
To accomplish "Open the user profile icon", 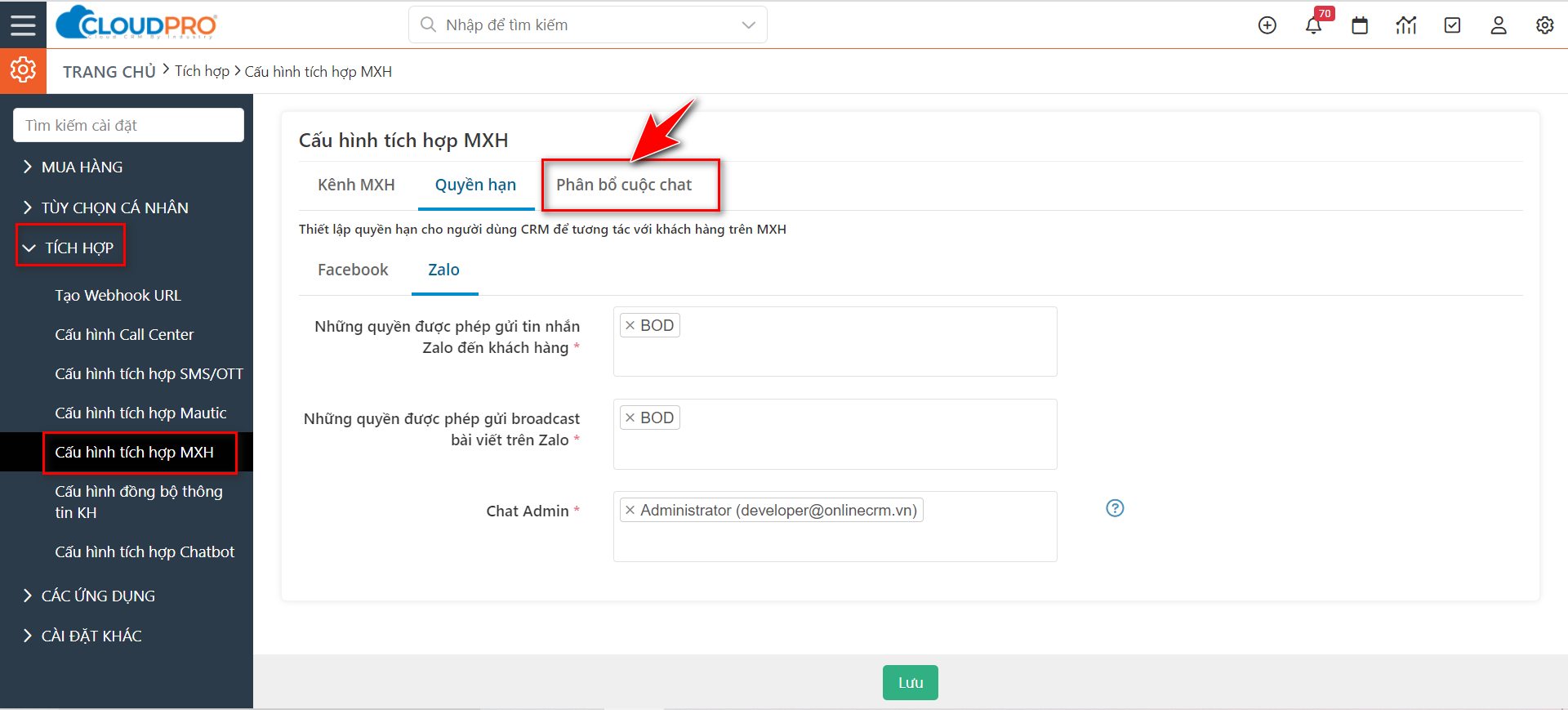I will pyautogui.click(x=1499, y=25).
